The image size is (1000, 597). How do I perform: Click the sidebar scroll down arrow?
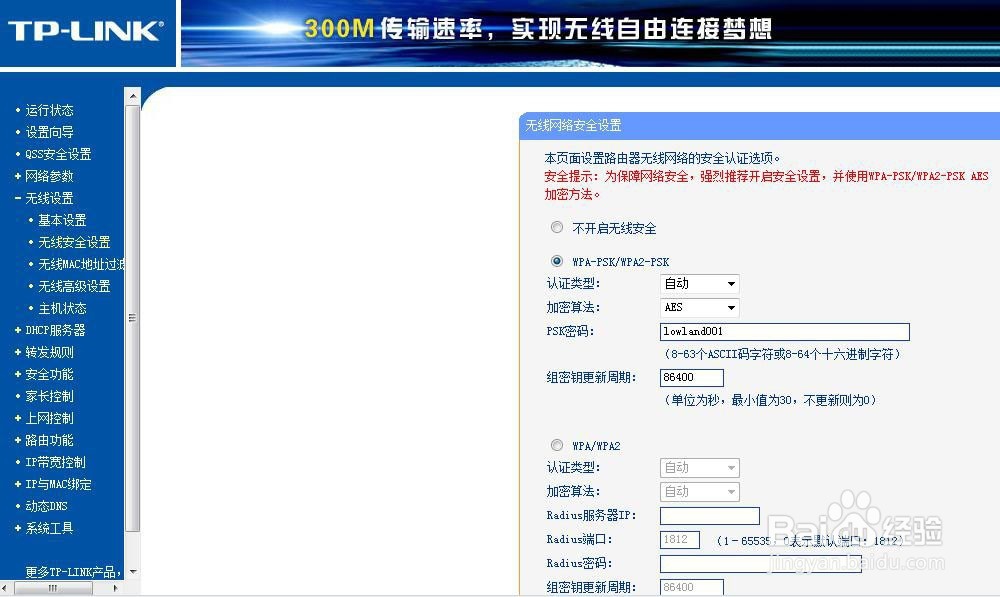[133, 571]
